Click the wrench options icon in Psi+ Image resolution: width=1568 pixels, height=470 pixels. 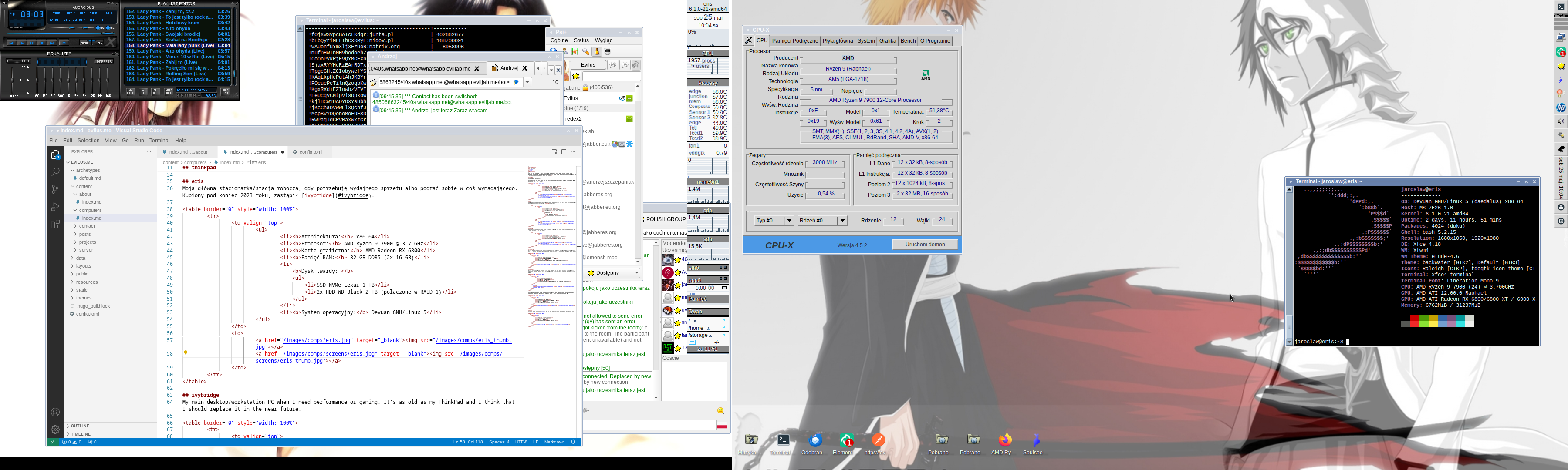585,52
